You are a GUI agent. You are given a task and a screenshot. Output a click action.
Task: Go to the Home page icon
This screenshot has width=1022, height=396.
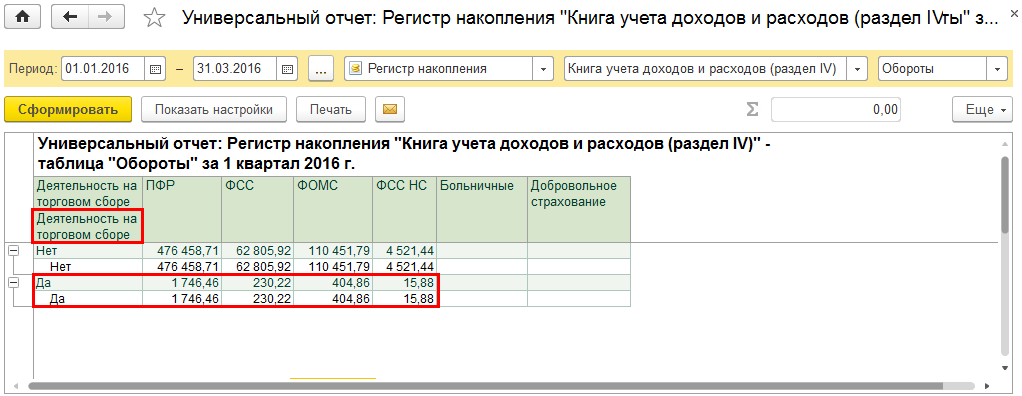[x=23, y=18]
